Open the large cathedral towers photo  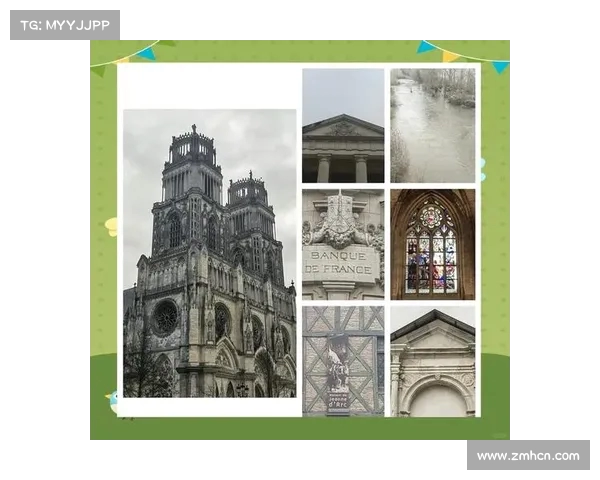209,253
